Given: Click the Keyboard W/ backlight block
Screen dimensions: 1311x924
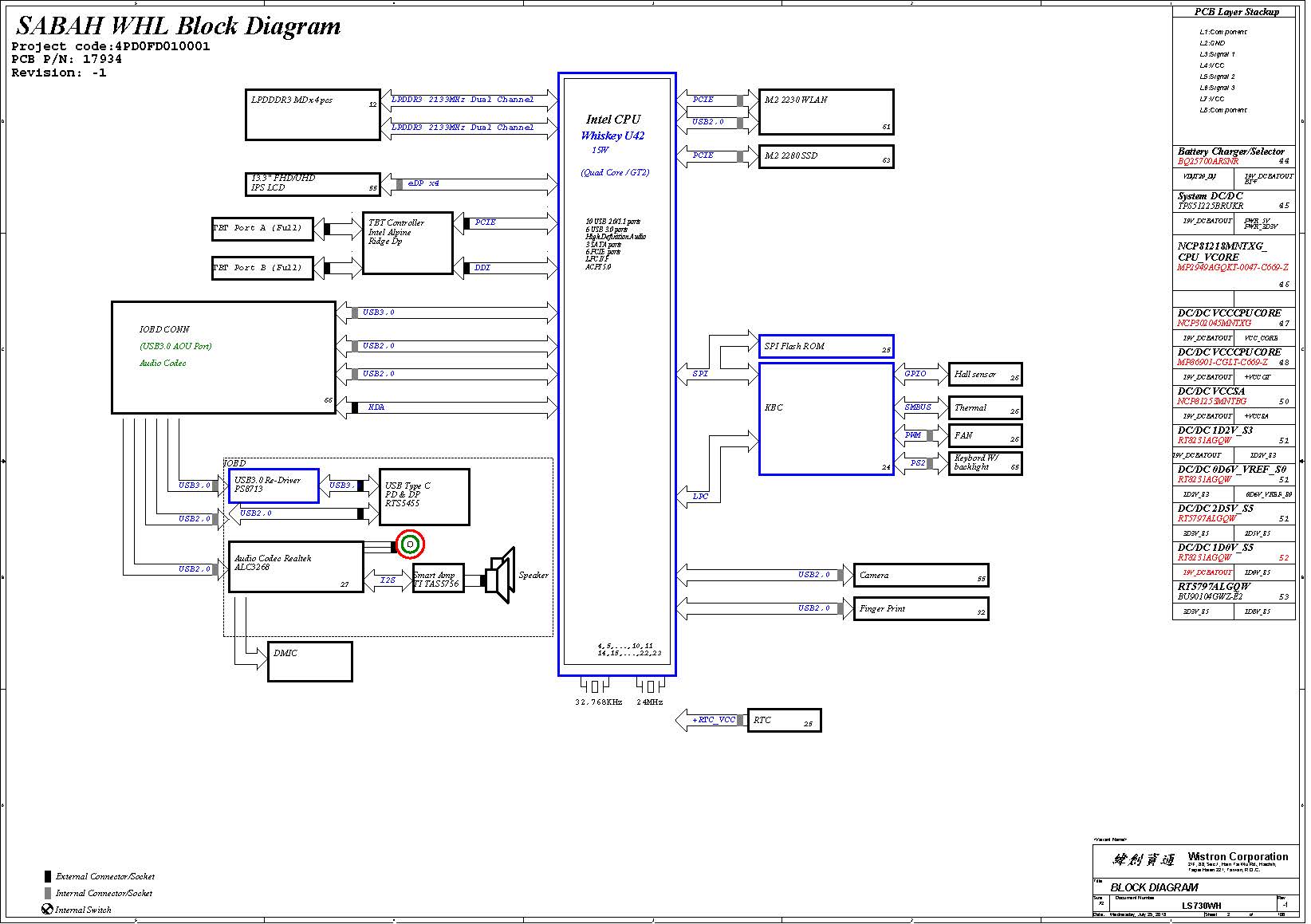Looking at the screenshot, I should point(985,463).
